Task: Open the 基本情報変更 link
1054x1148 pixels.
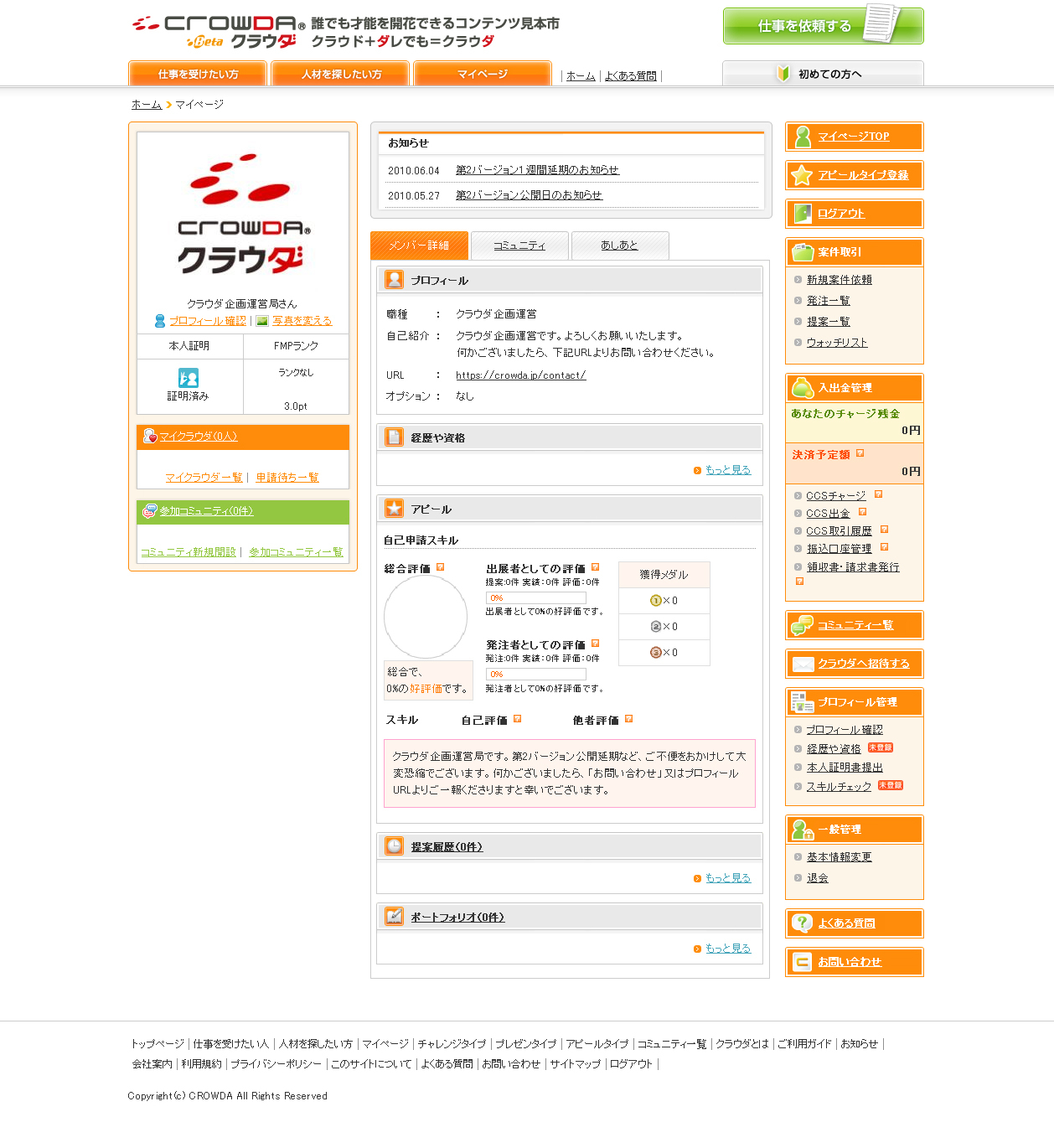Action: (x=840, y=857)
